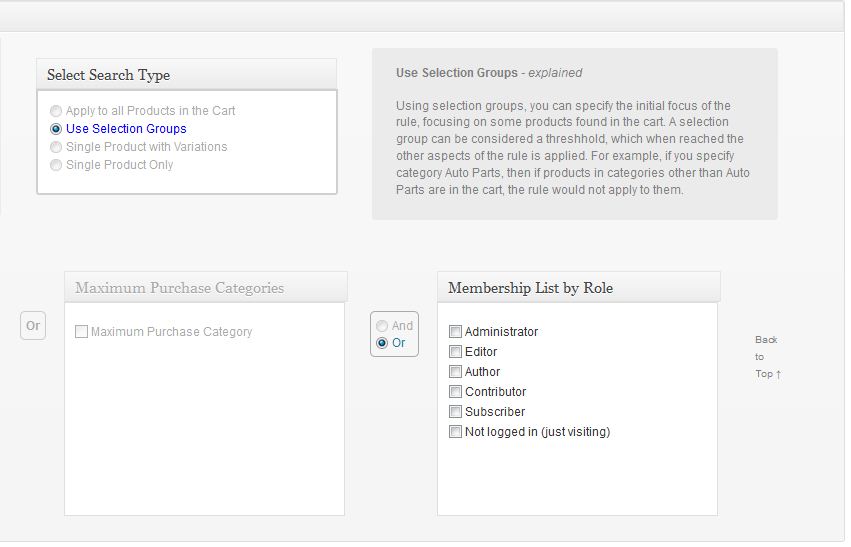Tick the Maximum Purchase Category checkbox

(81, 332)
